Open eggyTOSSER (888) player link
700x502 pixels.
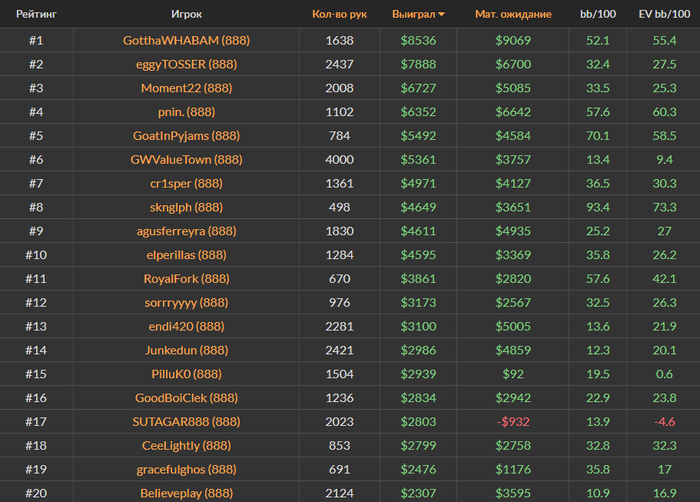[186, 64]
